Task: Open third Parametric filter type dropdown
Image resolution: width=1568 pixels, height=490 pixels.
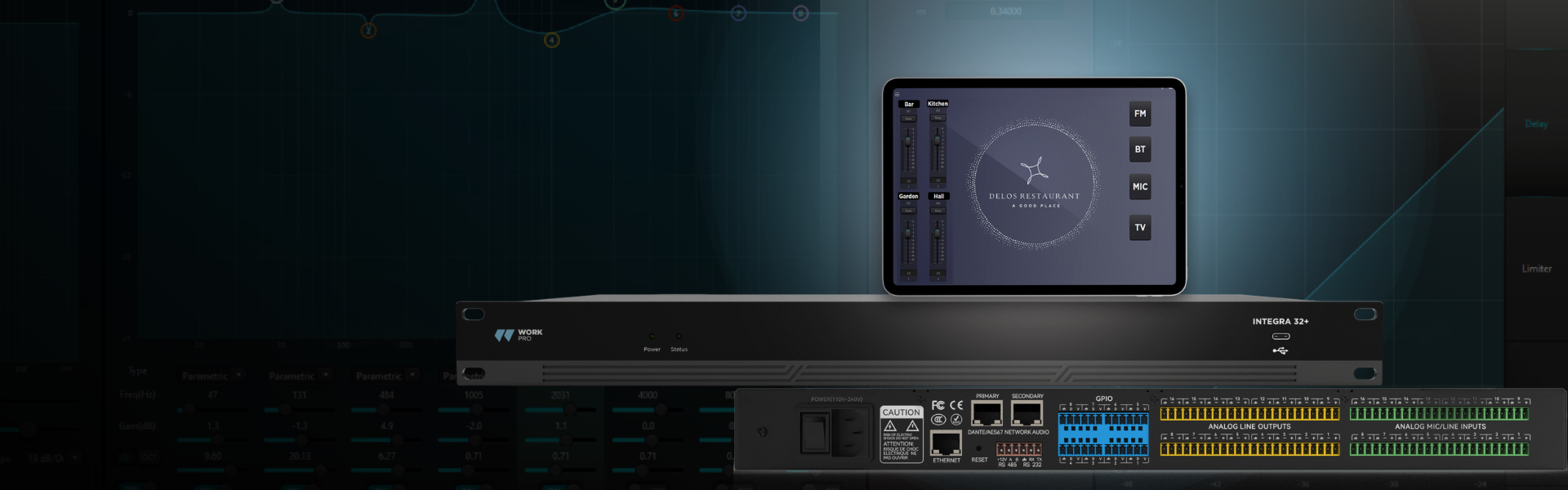Action: click(x=412, y=375)
